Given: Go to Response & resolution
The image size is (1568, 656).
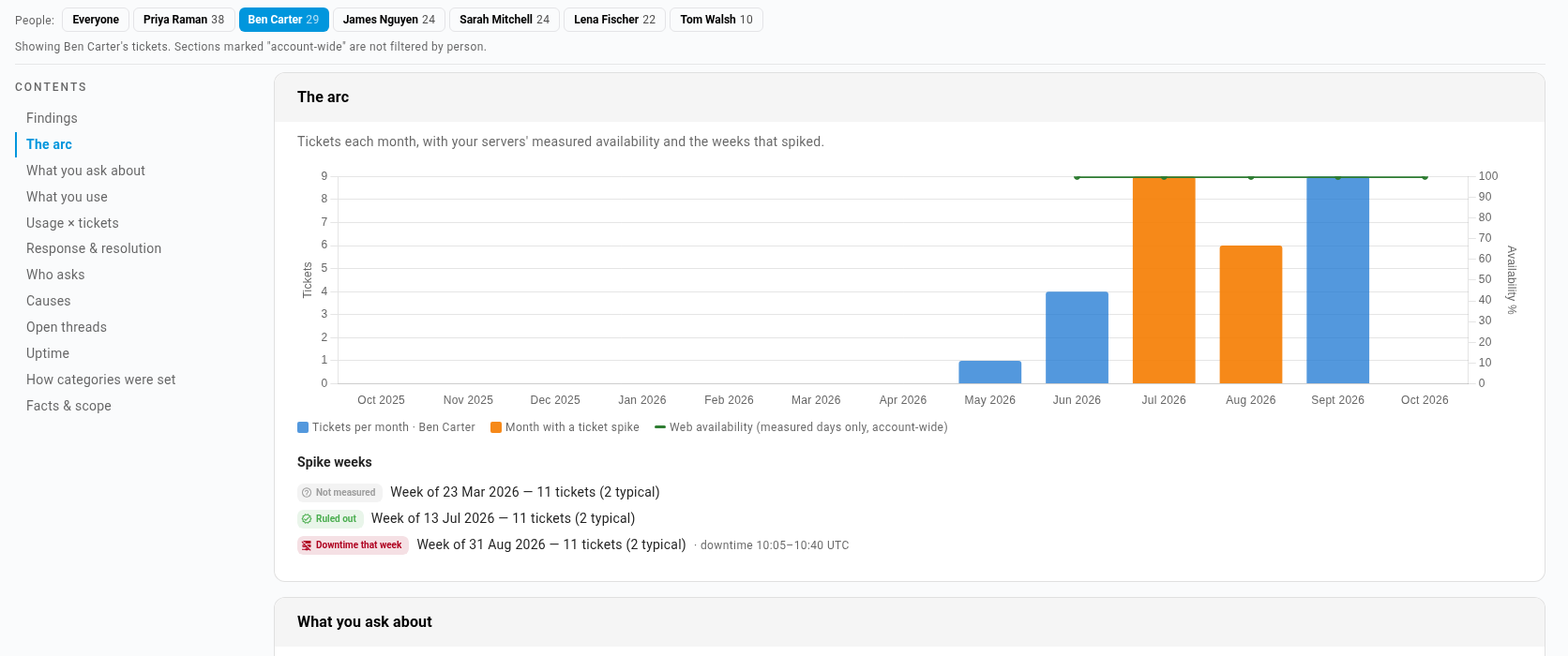Looking at the screenshot, I should 94,248.
